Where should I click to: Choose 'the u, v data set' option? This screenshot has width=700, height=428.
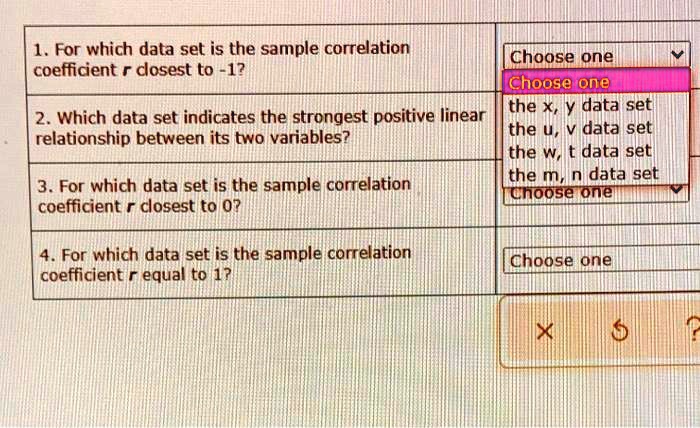pos(580,128)
